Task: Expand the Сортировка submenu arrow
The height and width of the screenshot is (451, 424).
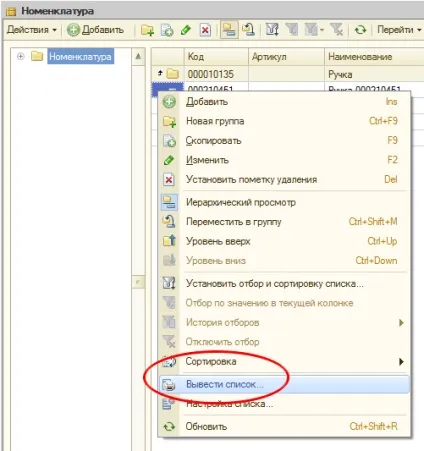Action: 401,361
